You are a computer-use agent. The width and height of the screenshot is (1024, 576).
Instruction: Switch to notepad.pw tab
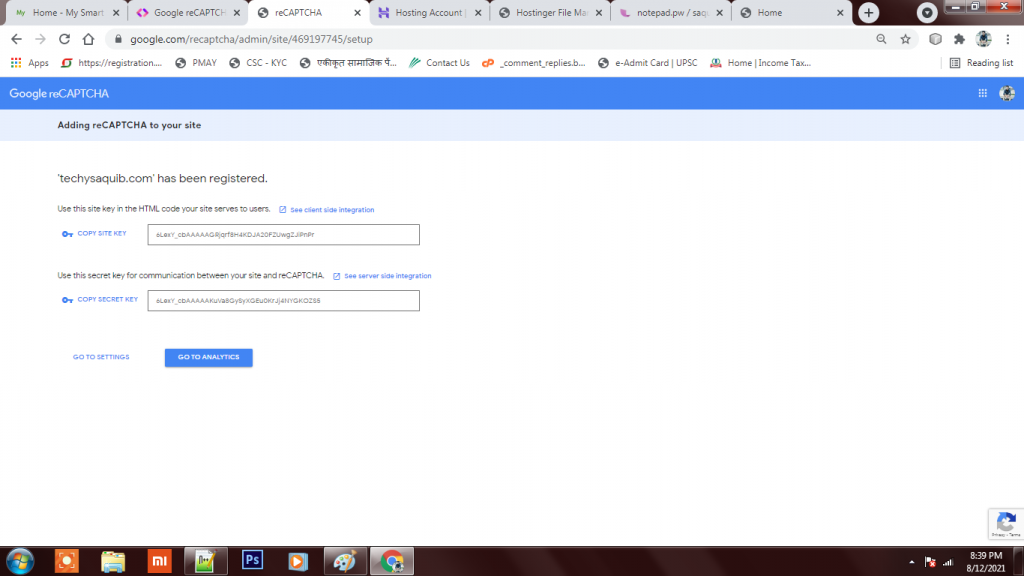tap(671, 12)
